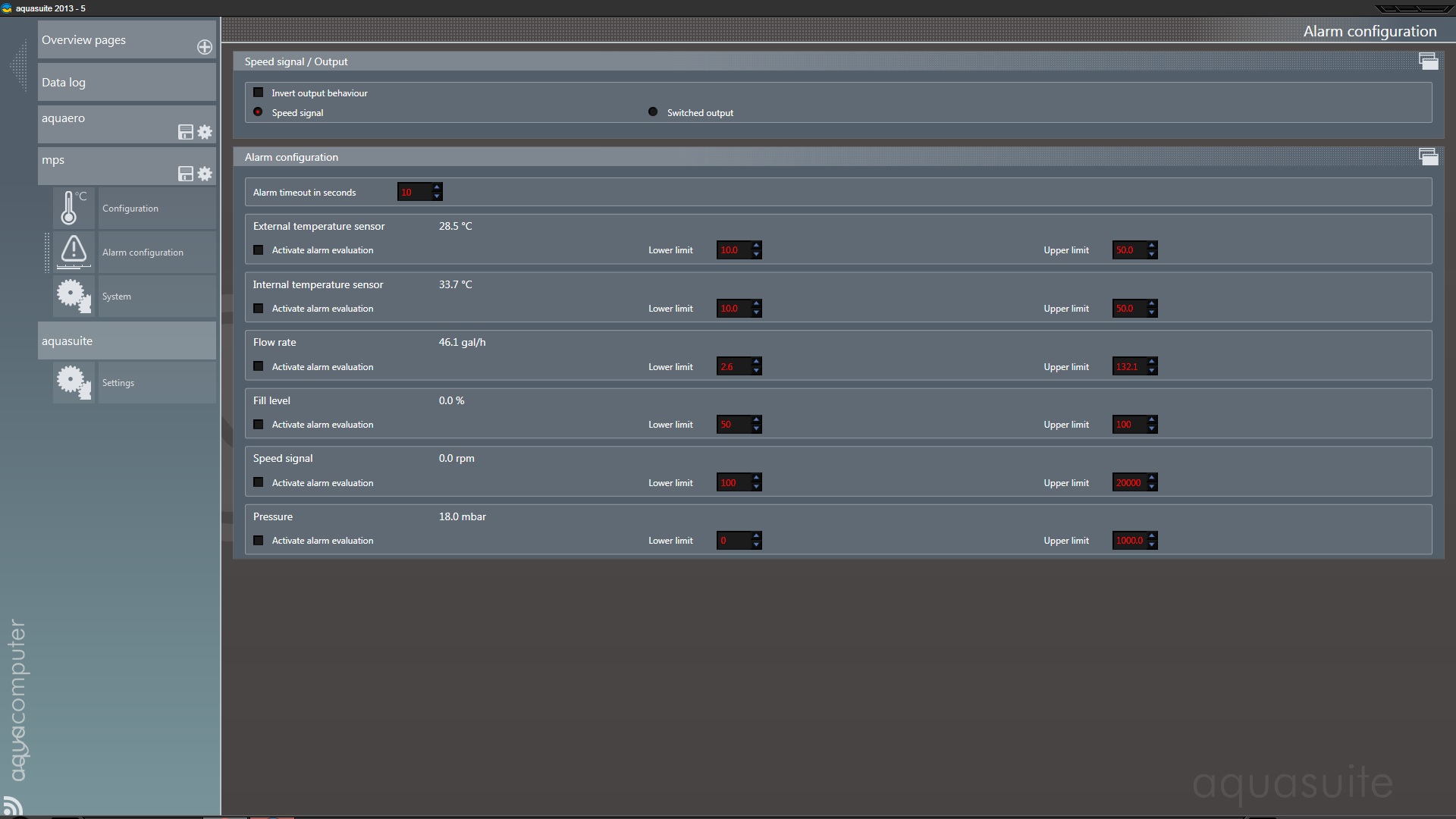Click Fill level Lower limit input field
Image resolution: width=1456 pixels, height=819 pixels.
tap(733, 425)
